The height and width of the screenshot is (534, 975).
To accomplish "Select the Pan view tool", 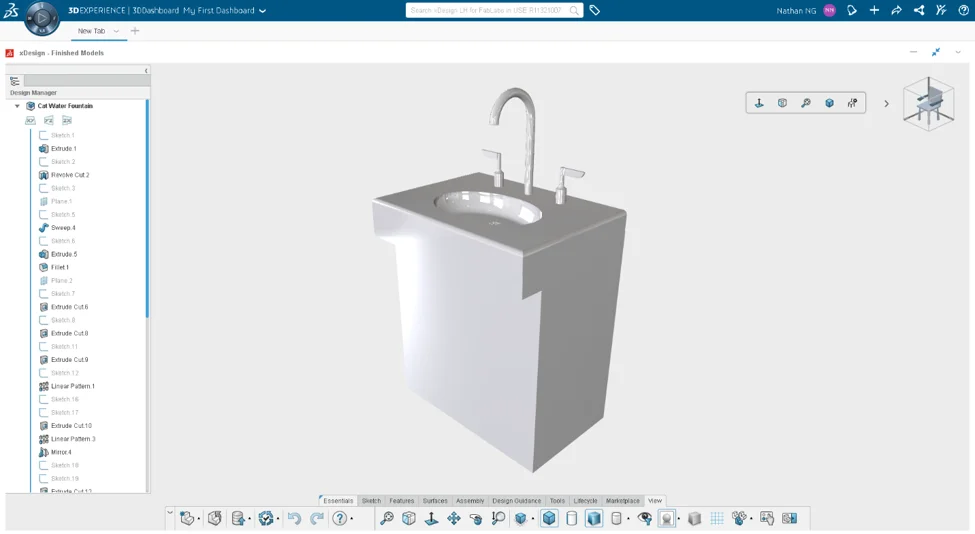I will (x=453, y=518).
